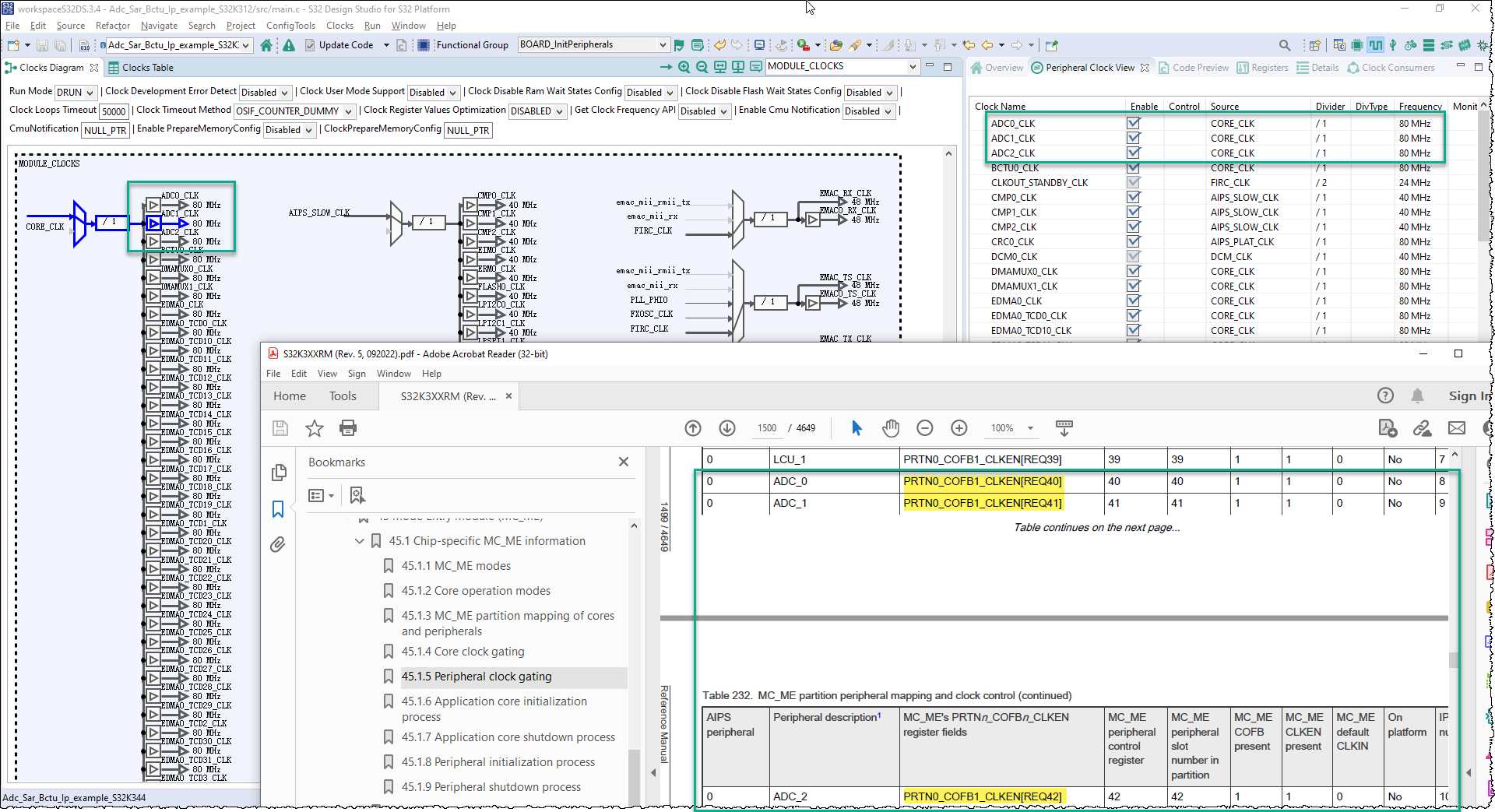The image size is (1495, 812).
Task: Select the Zoom In icon above Clocks Diagram
Action: pos(684,68)
